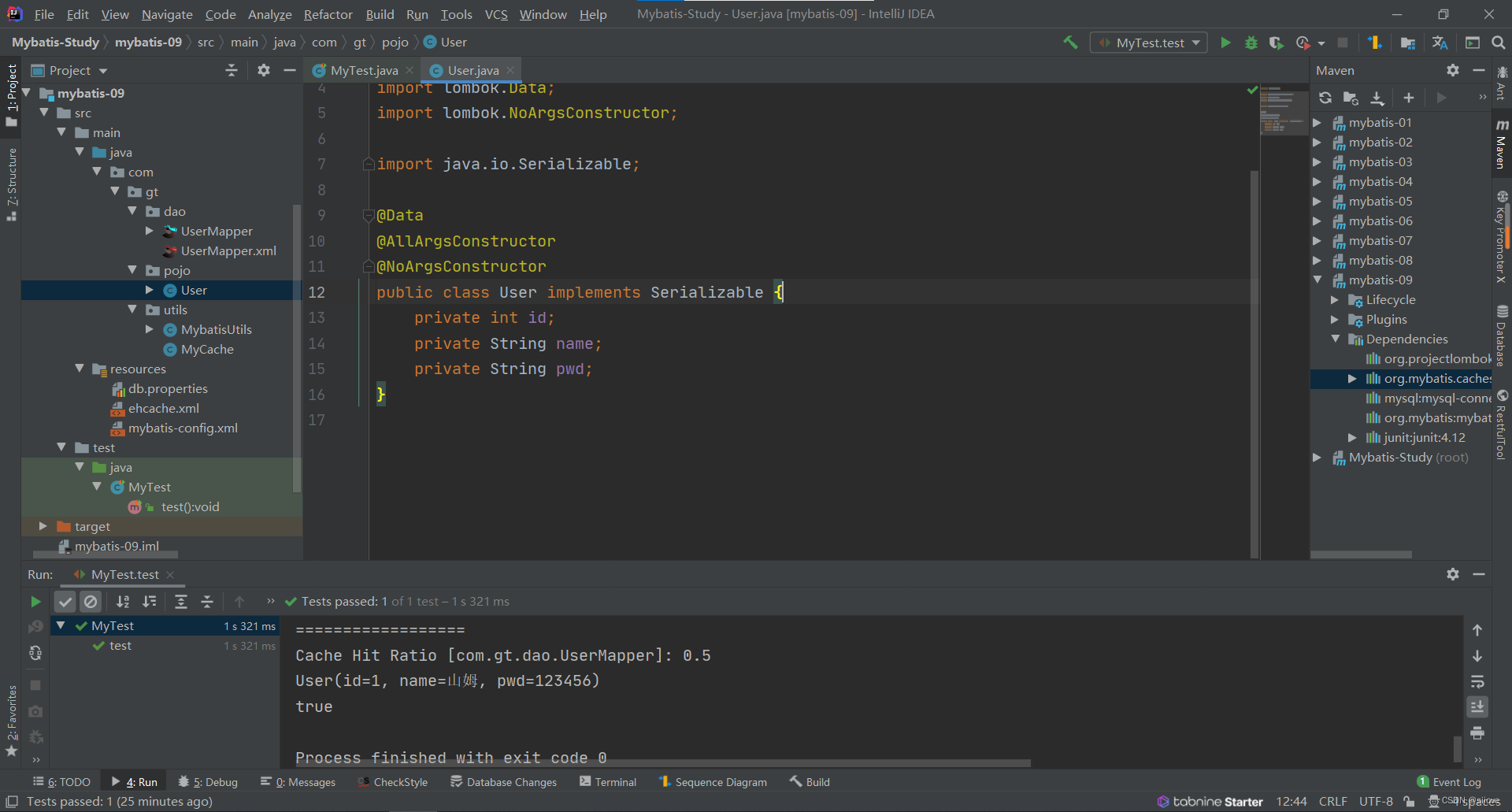Viewport: 1512px width, 812px height.
Task: Run with coverage icon in toolbar
Action: coord(1277,43)
